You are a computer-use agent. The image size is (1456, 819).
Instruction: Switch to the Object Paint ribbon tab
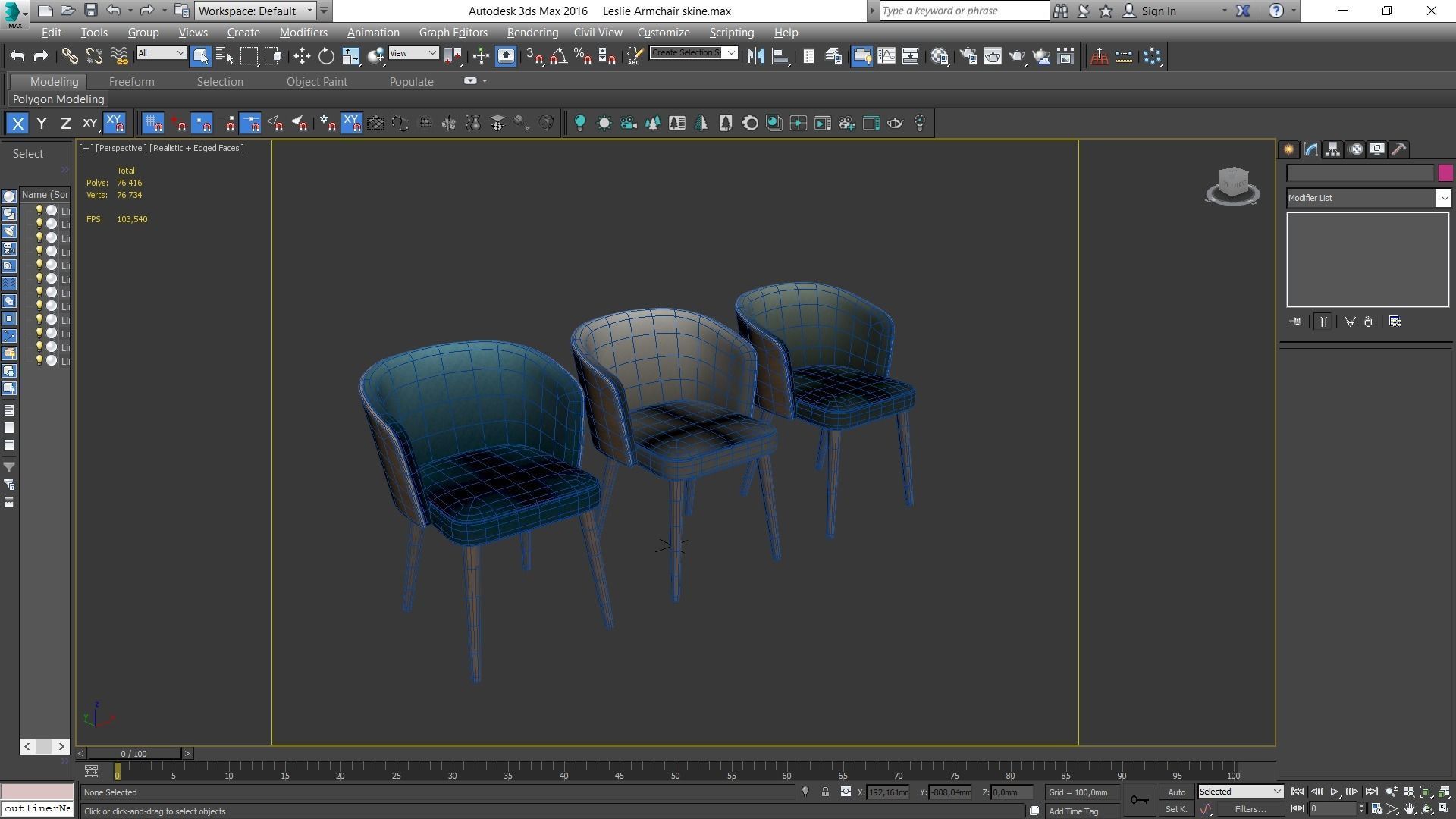click(316, 82)
